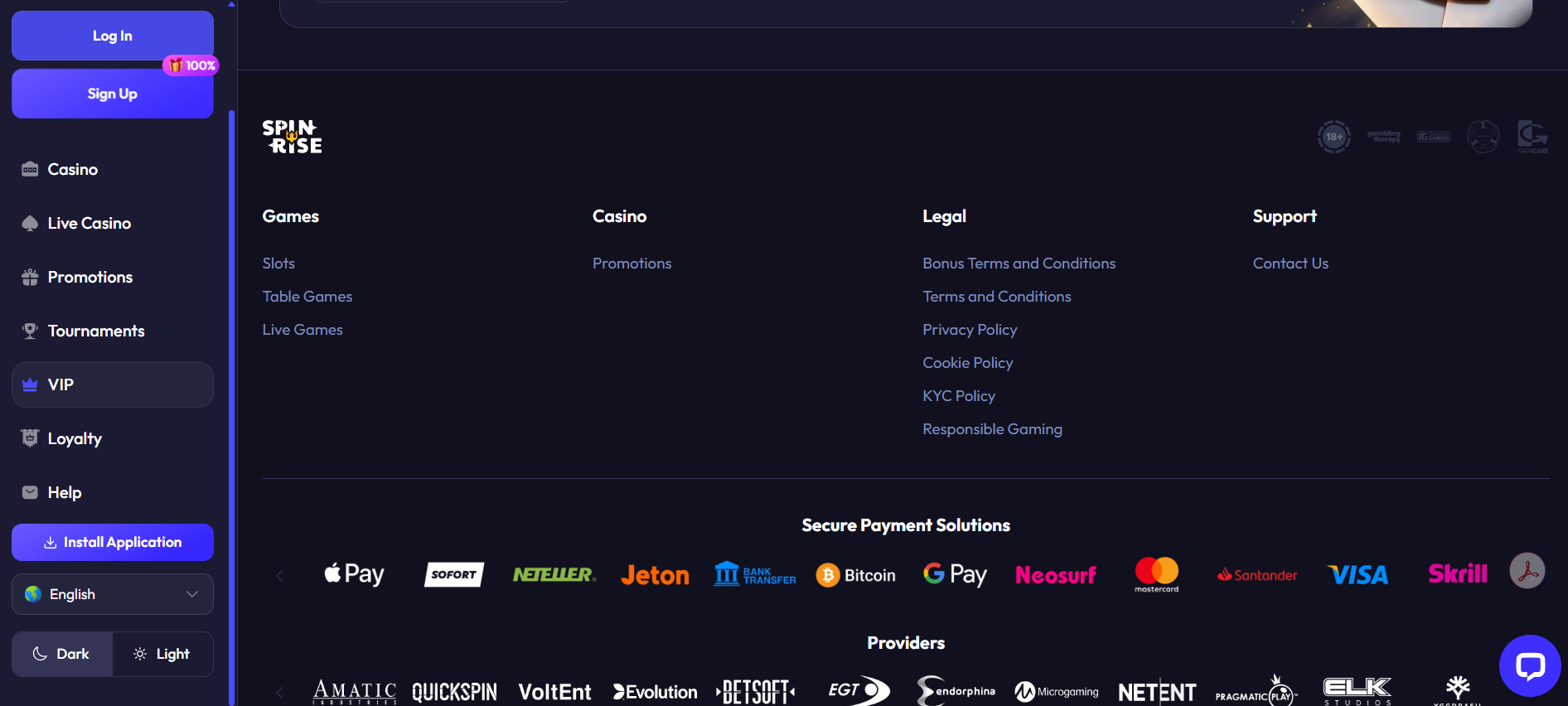Viewport: 1568px width, 706px height.
Task: Click the Pragmatic Play provider logo
Action: 1256,691
